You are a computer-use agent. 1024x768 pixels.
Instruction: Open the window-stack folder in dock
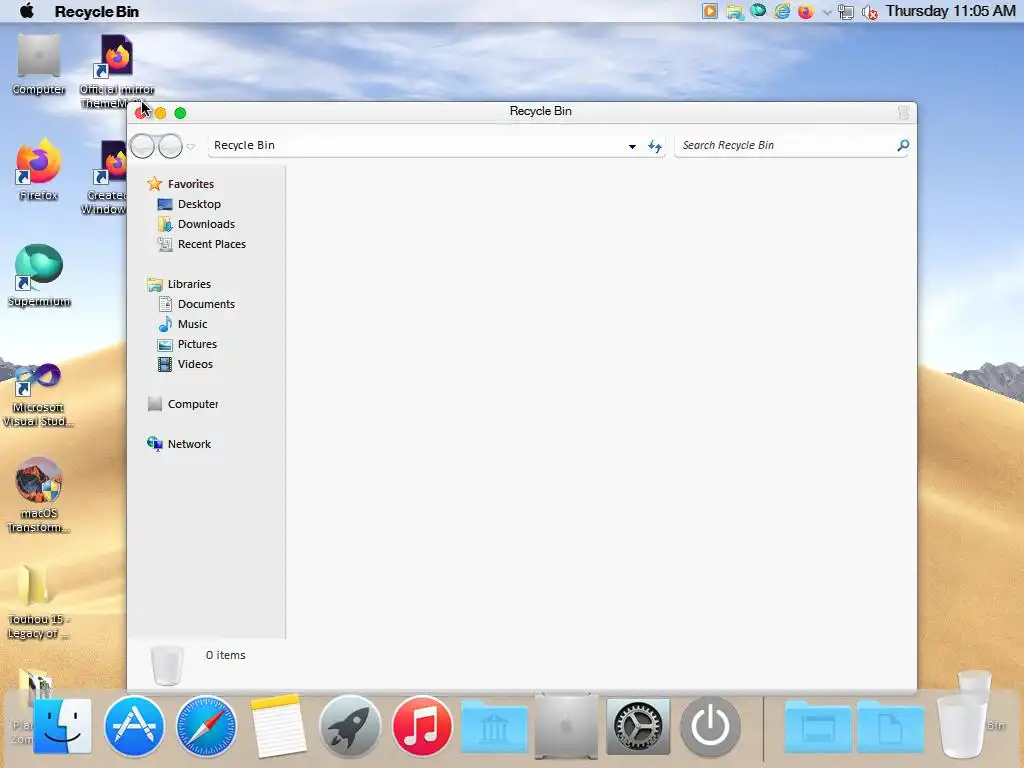click(818, 726)
